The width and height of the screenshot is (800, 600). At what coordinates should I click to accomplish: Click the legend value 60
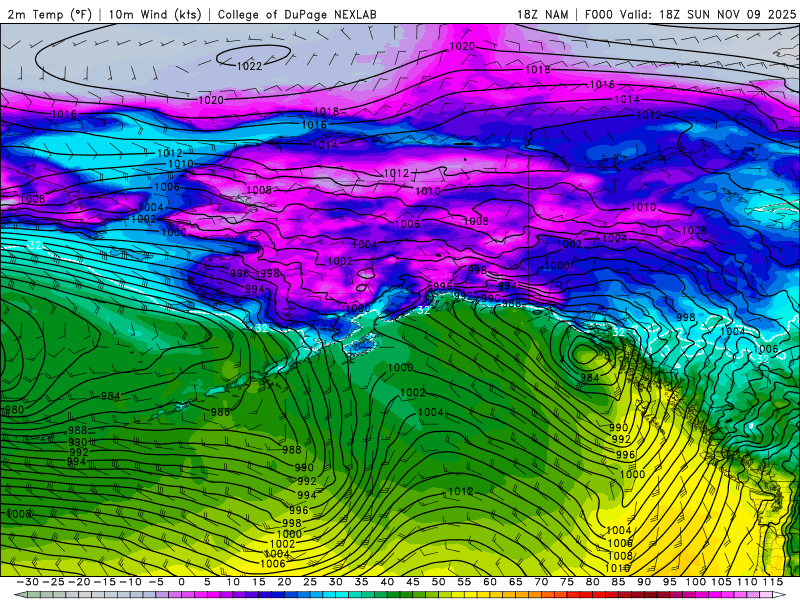coord(490,582)
